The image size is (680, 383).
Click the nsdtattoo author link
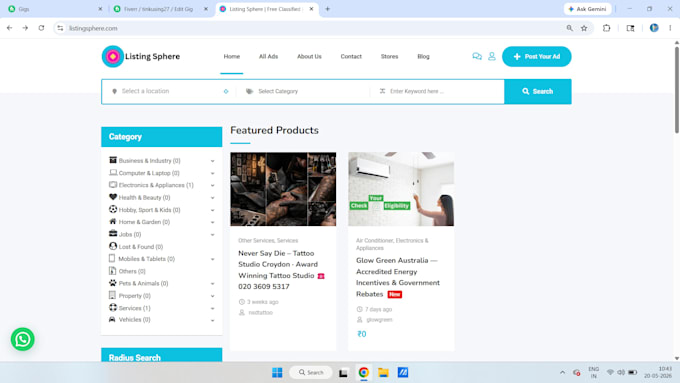click(261, 312)
